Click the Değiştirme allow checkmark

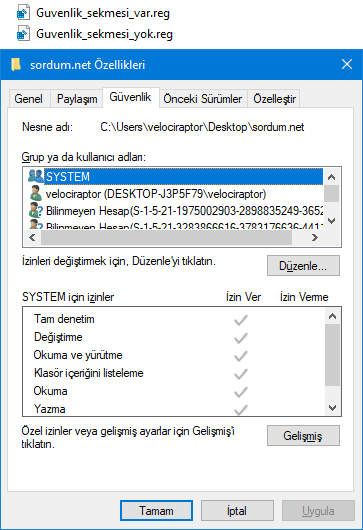pos(241,338)
